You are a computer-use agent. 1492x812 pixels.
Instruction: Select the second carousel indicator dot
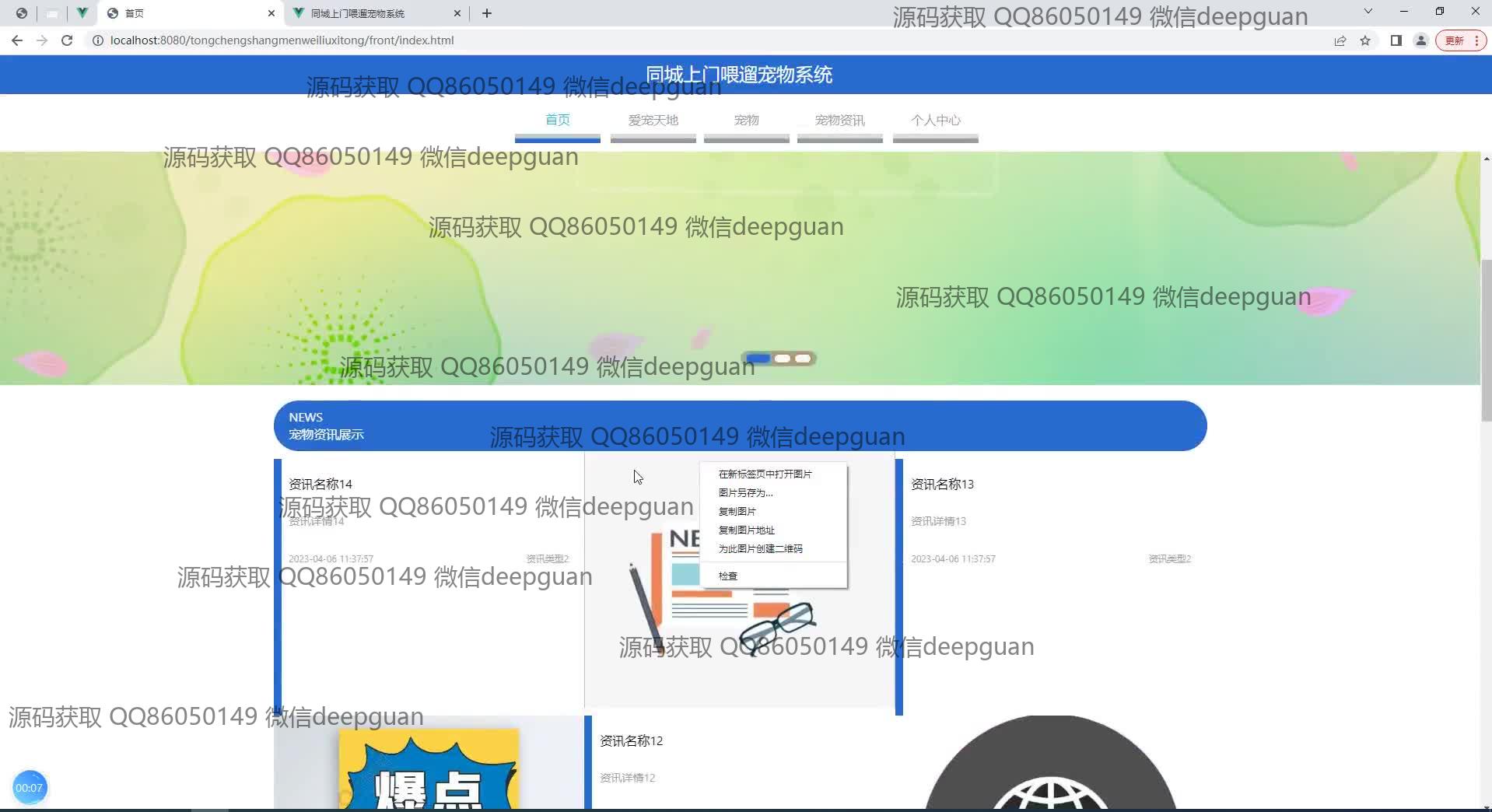tap(783, 359)
